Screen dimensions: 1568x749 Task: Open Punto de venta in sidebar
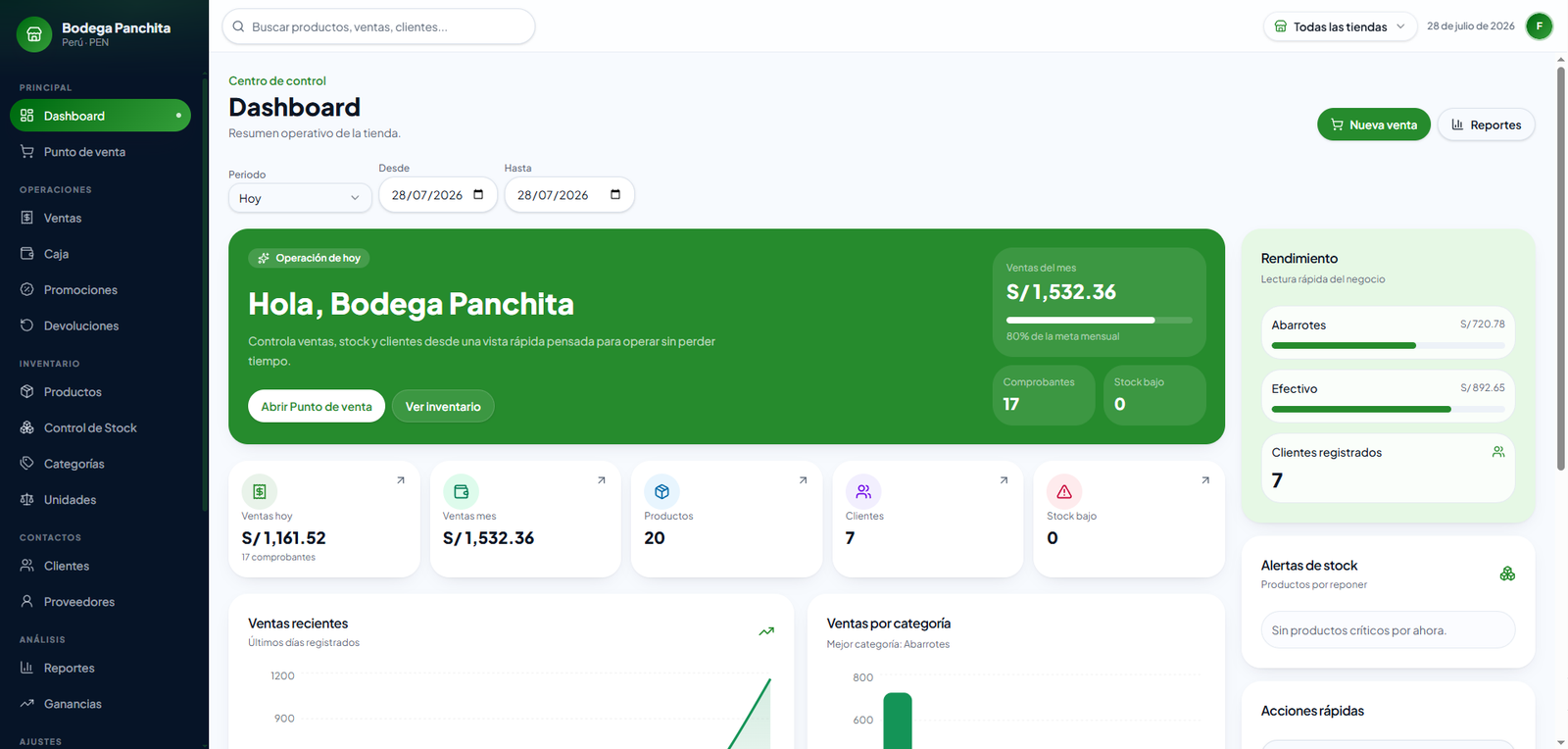coord(100,152)
